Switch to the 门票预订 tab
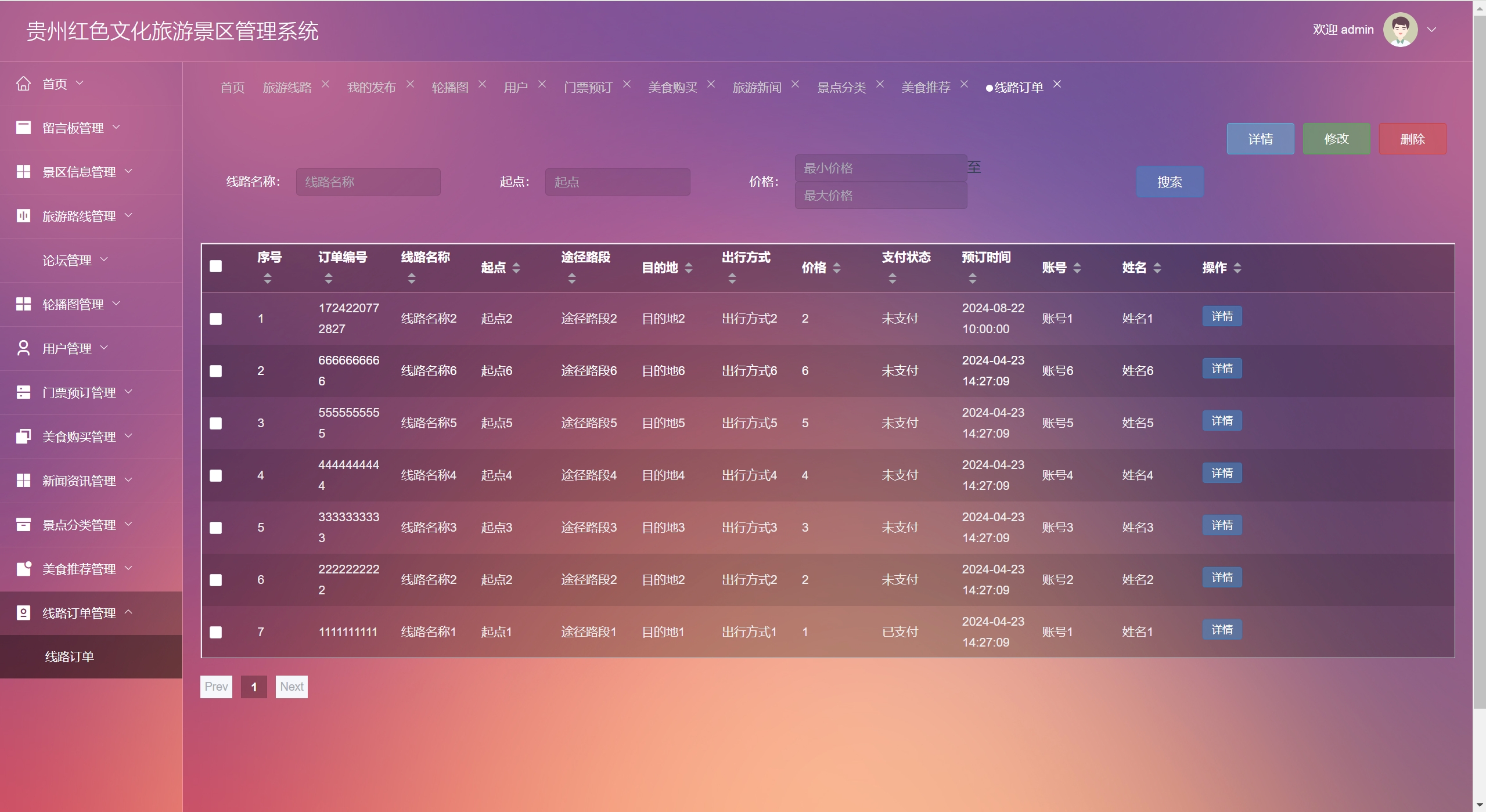The image size is (1486, 812). tap(588, 88)
